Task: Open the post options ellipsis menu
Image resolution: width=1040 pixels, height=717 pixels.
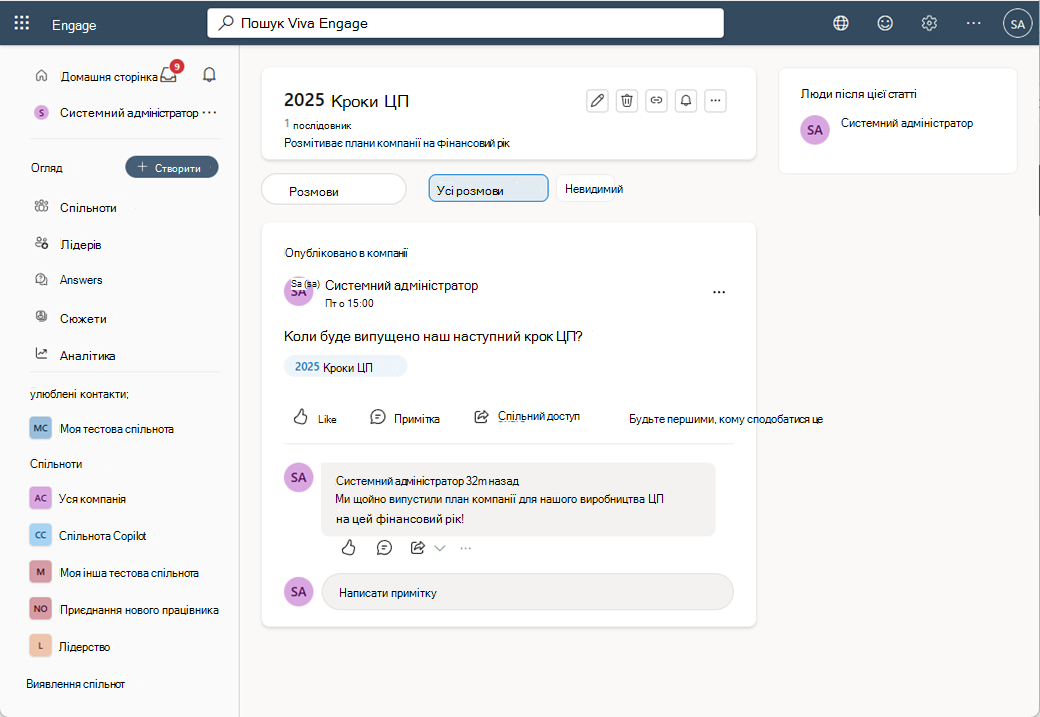Action: tap(719, 292)
